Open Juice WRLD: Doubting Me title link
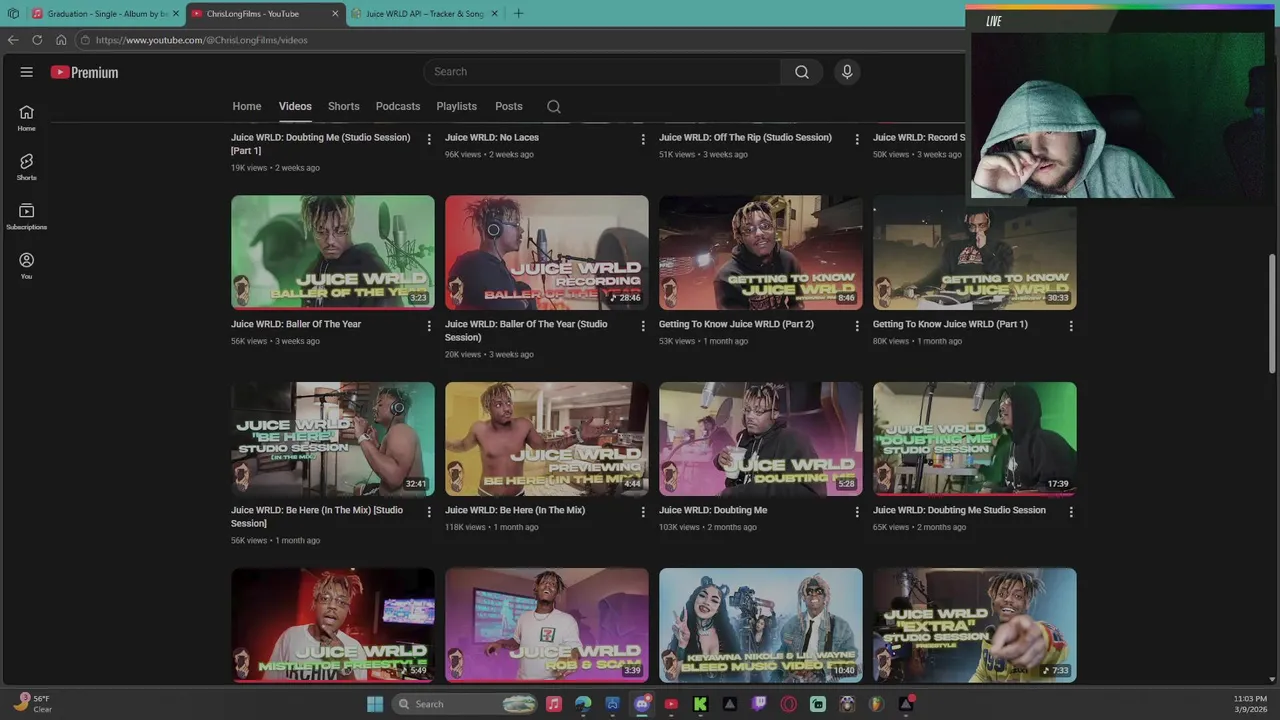The height and width of the screenshot is (720, 1280). click(x=713, y=510)
